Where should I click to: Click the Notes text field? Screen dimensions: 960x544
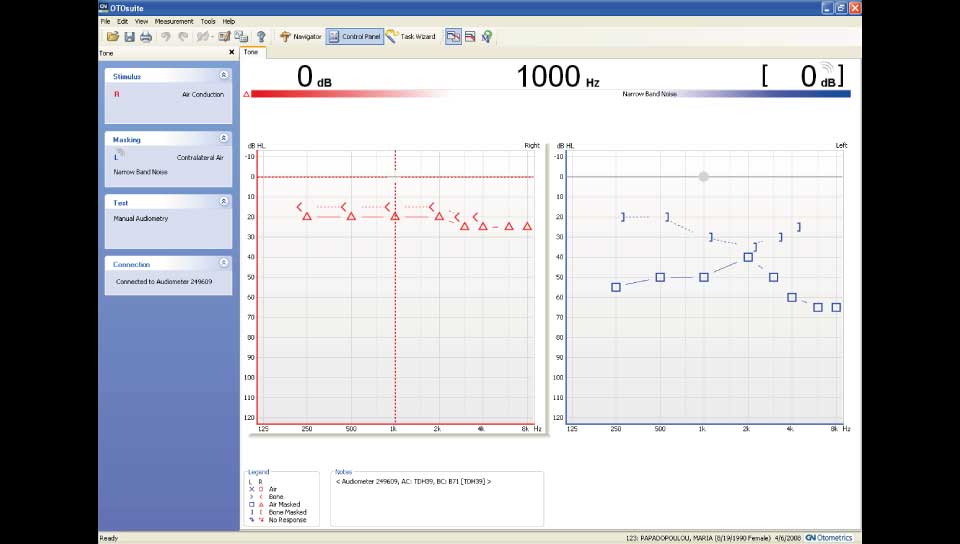[437, 501]
